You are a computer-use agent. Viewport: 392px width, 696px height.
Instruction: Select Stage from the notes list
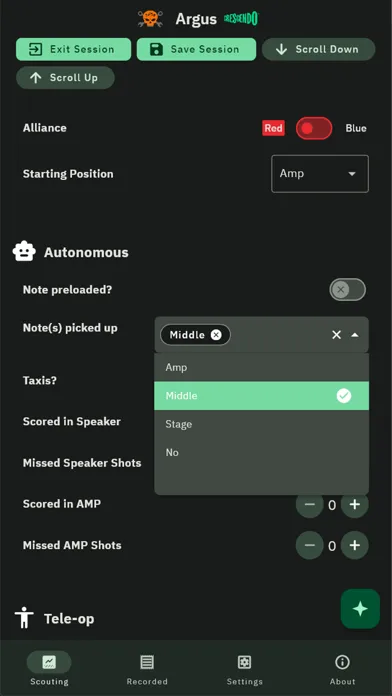point(261,424)
